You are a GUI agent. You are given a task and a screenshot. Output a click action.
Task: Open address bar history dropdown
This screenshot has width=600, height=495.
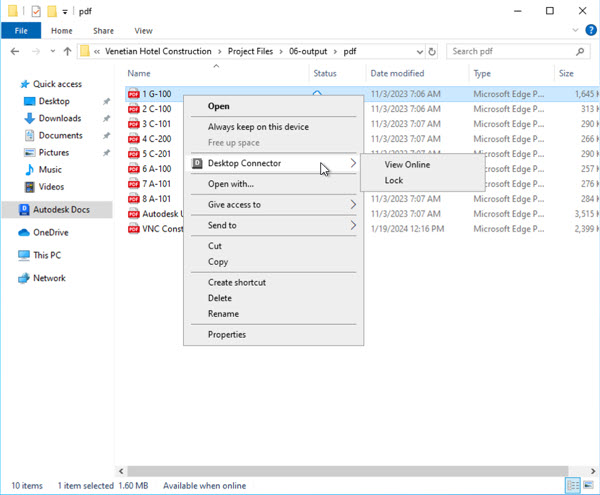pyautogui.click(x=419, y=52)
